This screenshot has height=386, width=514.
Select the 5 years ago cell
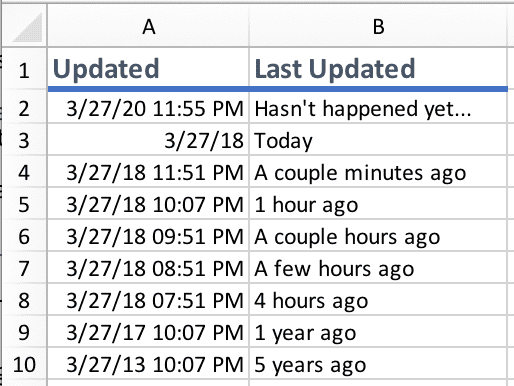378,364
